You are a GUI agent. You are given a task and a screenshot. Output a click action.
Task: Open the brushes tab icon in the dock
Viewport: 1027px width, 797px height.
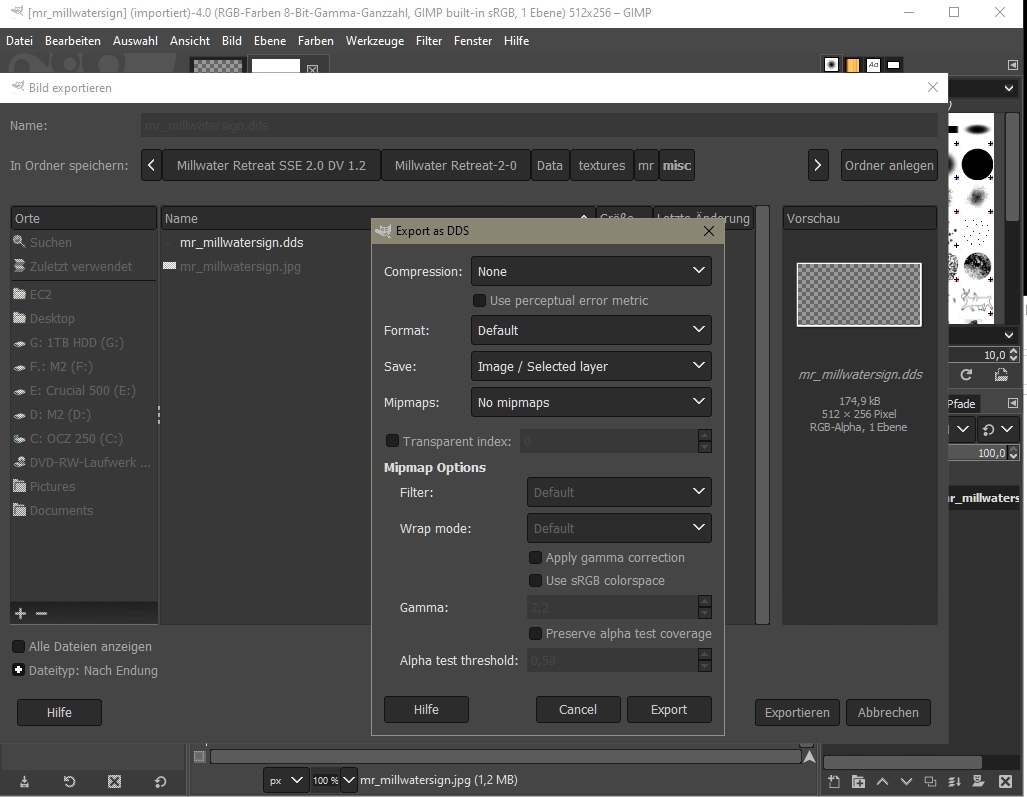[831, 65]
